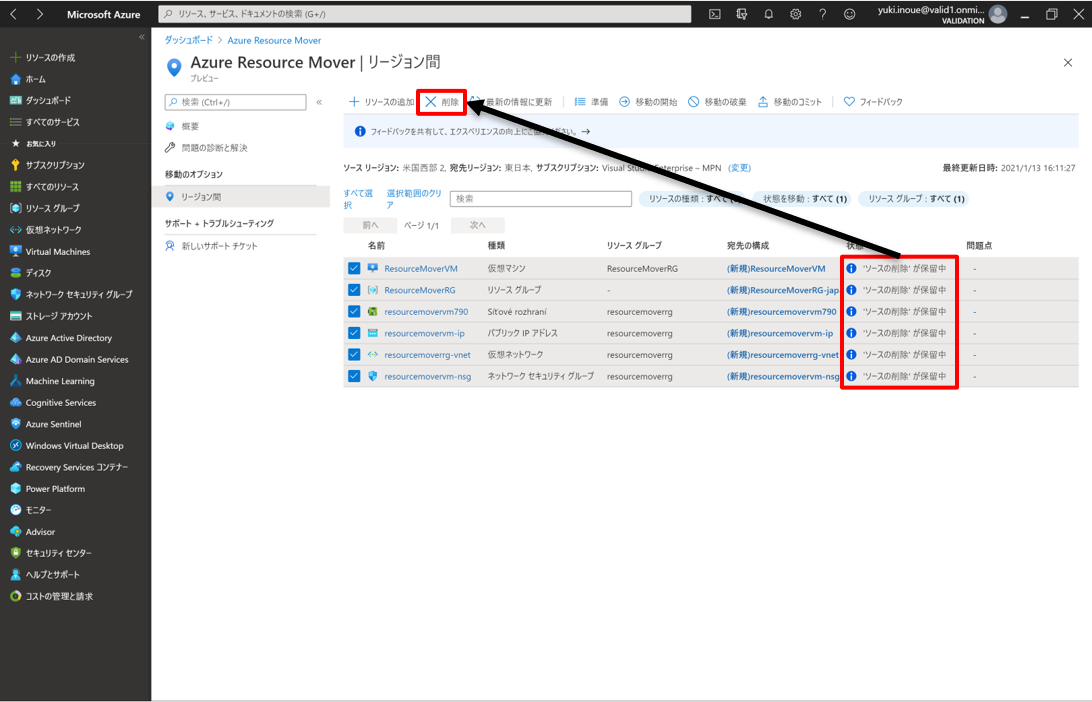Viewport: 1092px width, 702px height.
Task: Uncheck the ResourceMoverRG row checkbox
Action: tap(354, 290)
